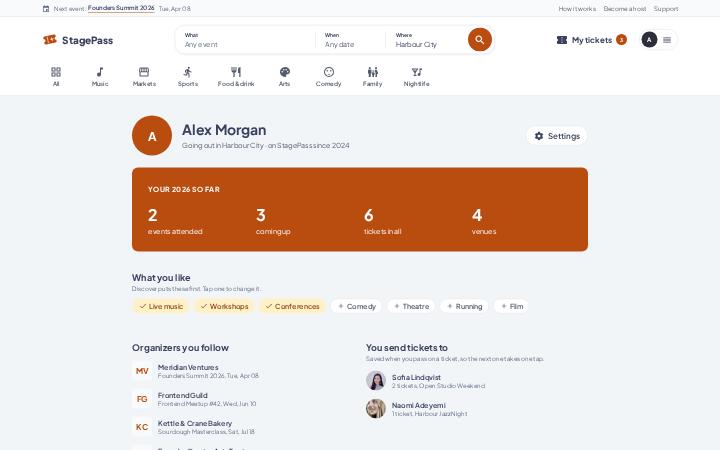Open My tickets ticket icon

click(562, 40)
